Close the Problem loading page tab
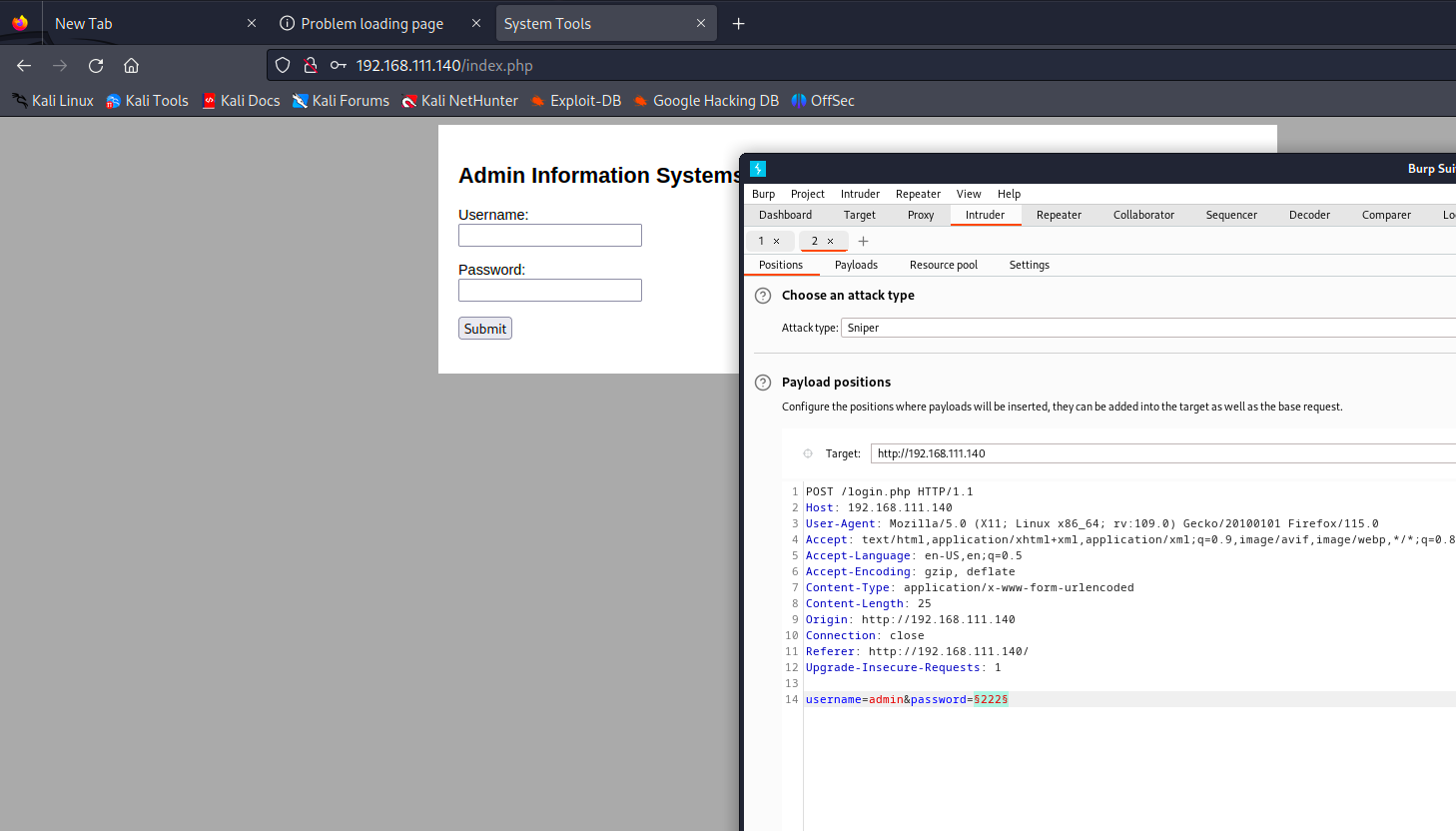Viewport: 1456px width, 831px height. tap(475, 24)
